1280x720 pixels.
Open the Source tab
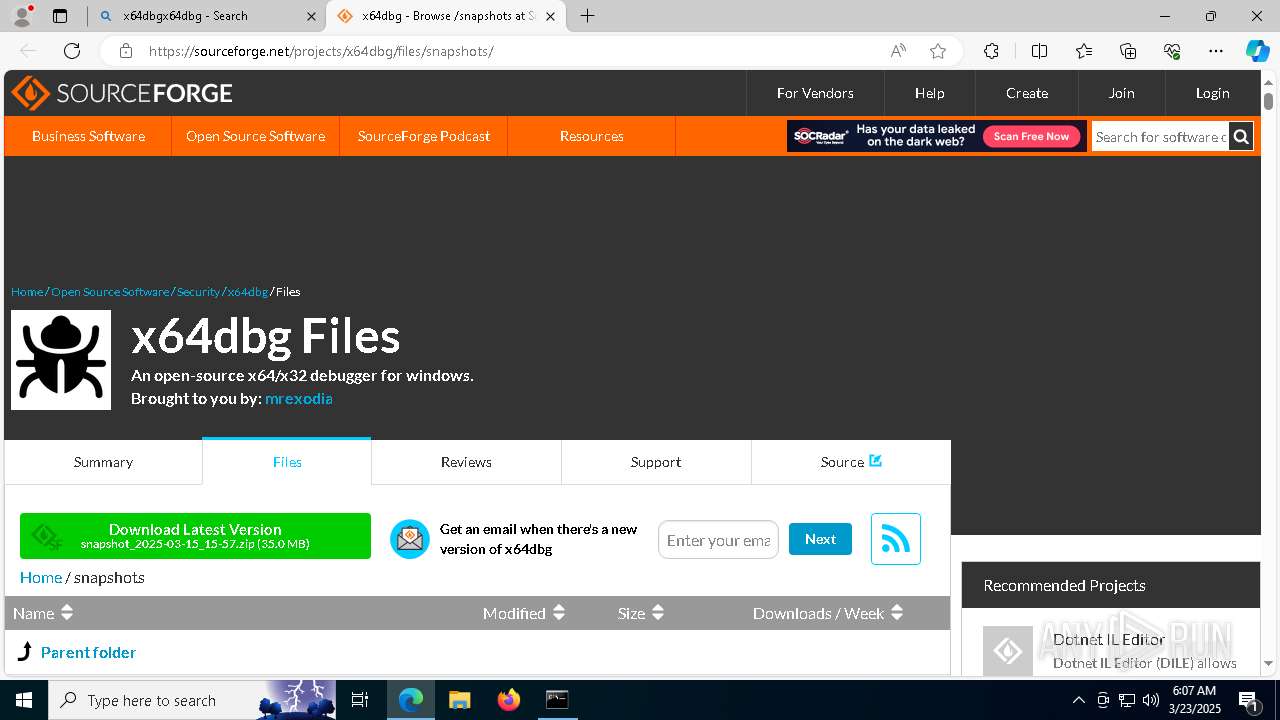[x=851, y=462]
